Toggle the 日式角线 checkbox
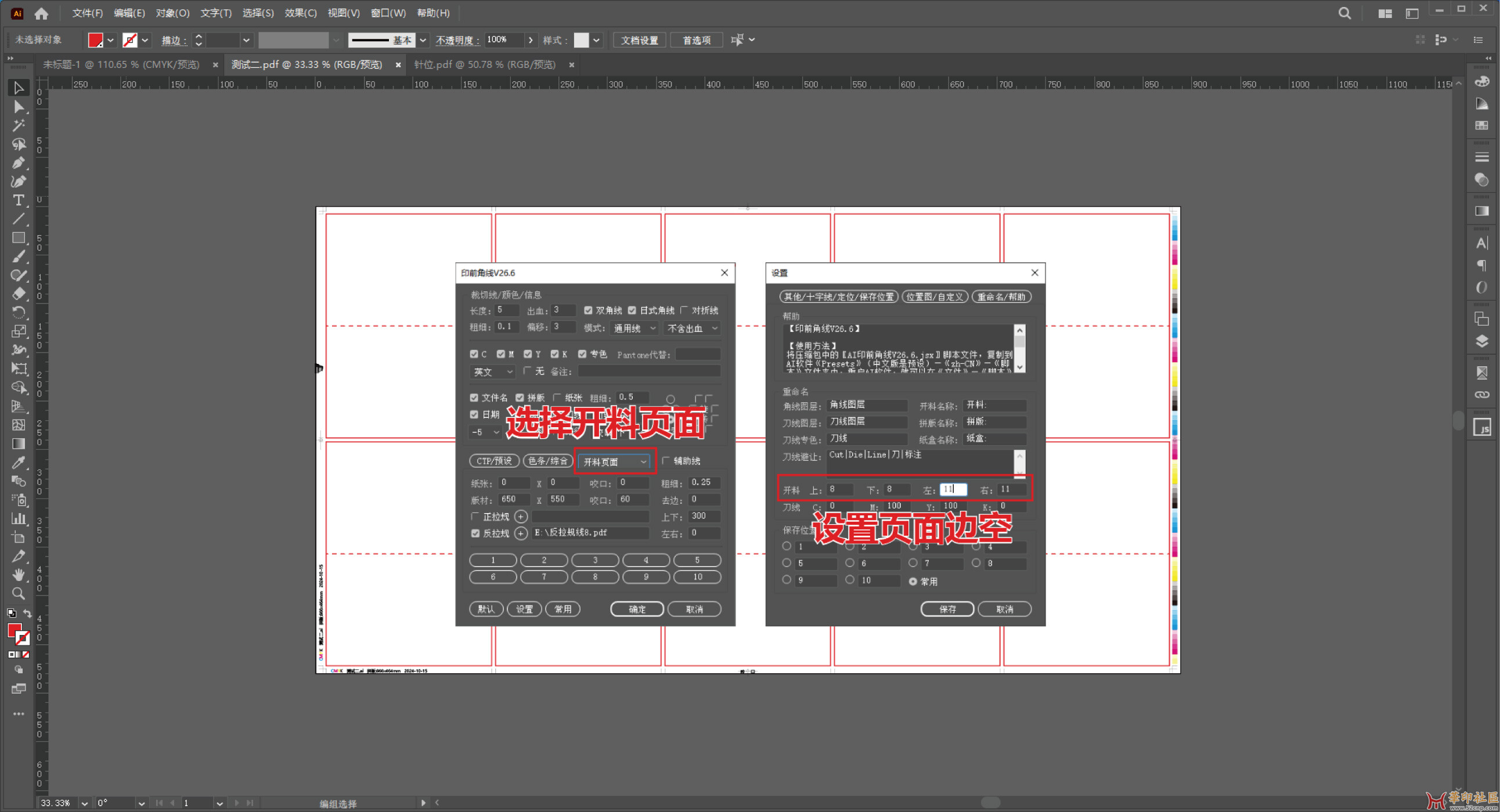Image resolution: width=1500 pixels, height=812 pixels. (632, 311)
